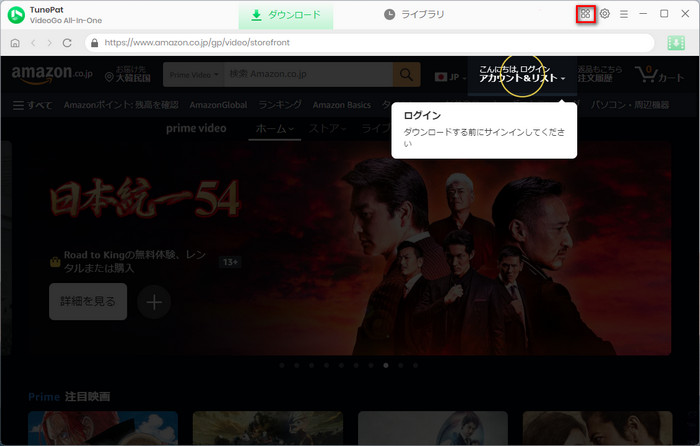Open AmazonGlobal nav link
The height and width of the screenshot is (446, 700).
click(218, 105)
